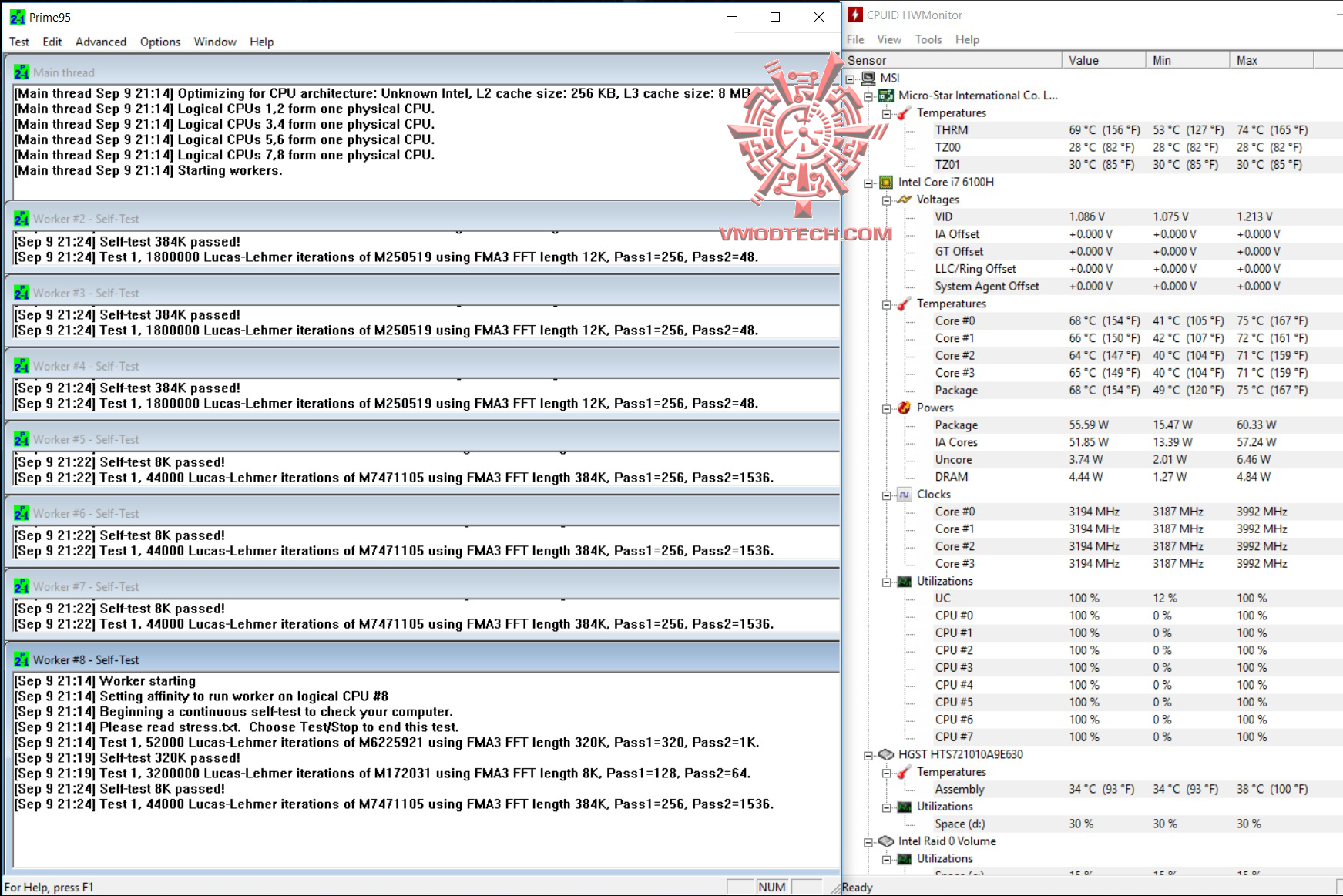Collapse the Intel Raid 0 Volume node

pos(868,841)
